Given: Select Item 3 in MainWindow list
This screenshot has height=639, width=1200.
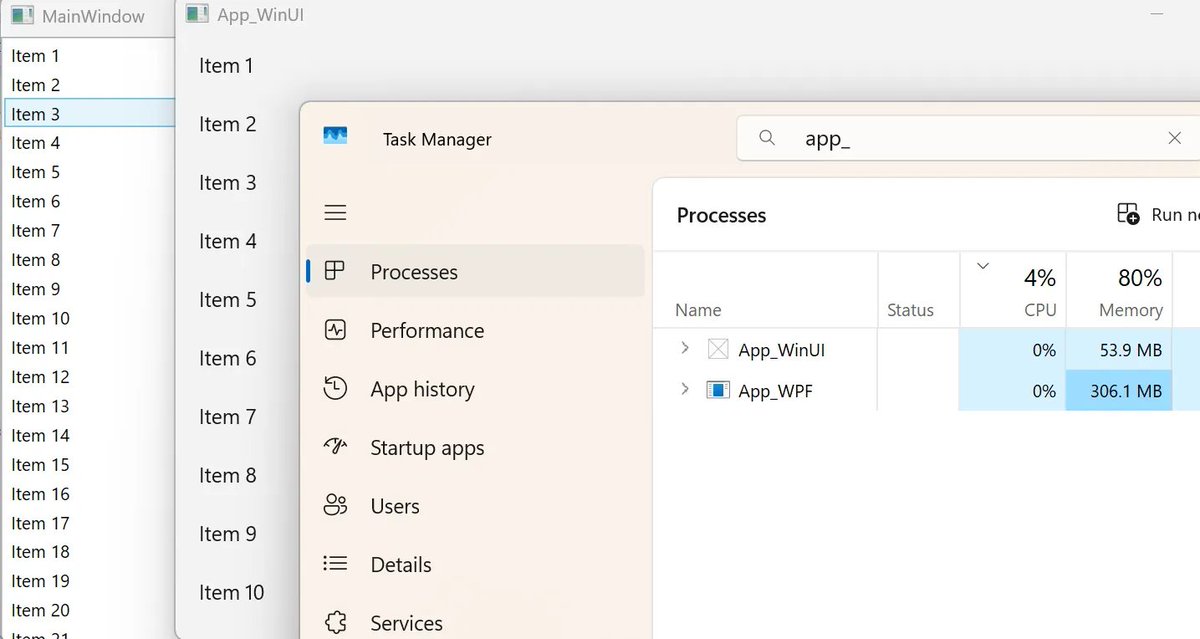Looking at the screenshot, I should pos(88,114).
